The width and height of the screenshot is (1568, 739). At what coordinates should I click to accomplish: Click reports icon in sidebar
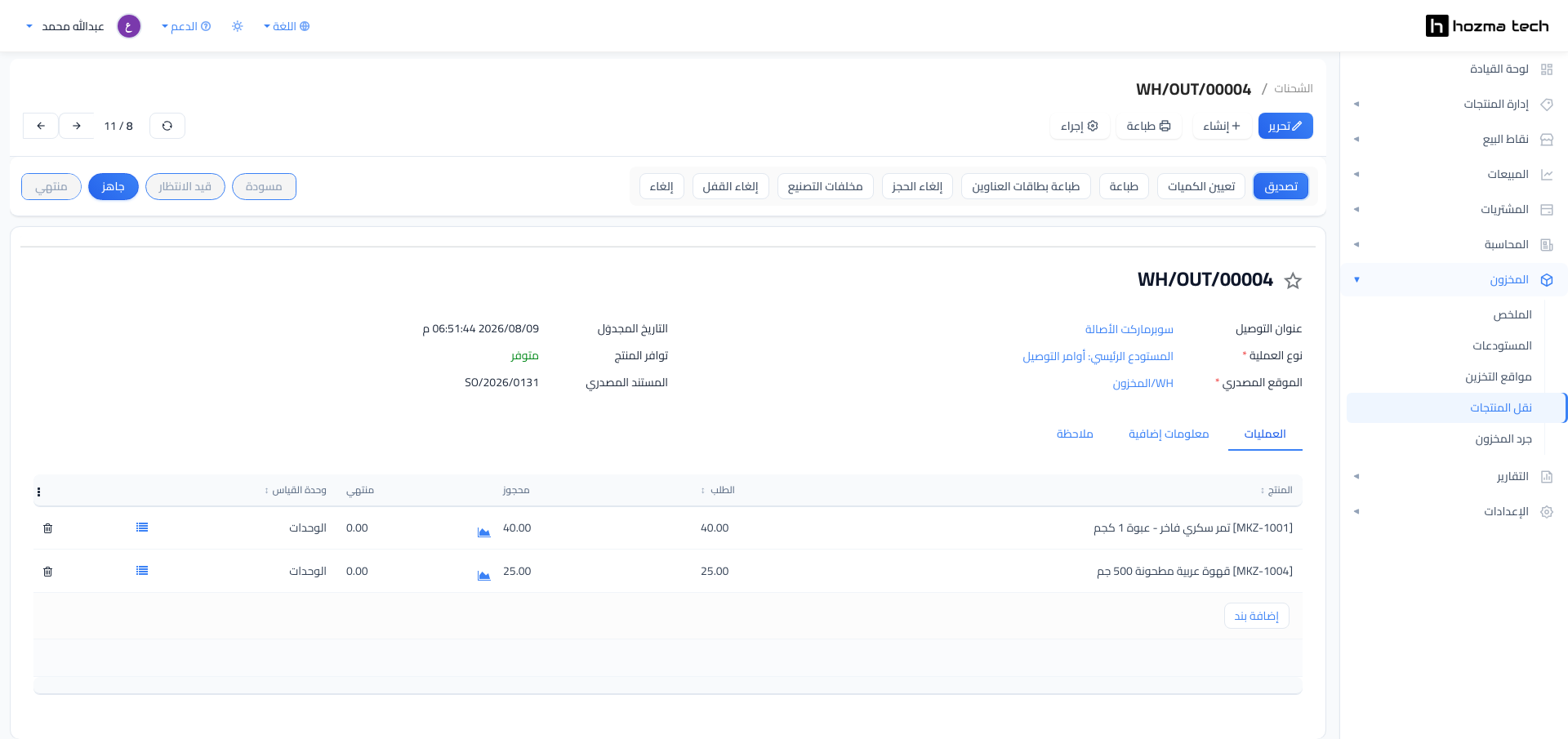click(1547, 477)
